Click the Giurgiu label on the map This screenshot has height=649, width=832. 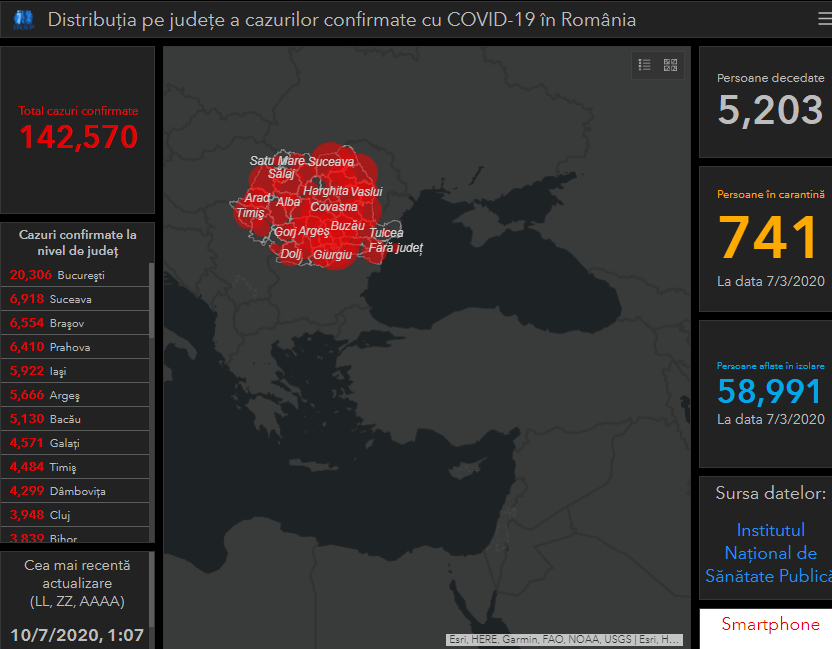[332, 255]
